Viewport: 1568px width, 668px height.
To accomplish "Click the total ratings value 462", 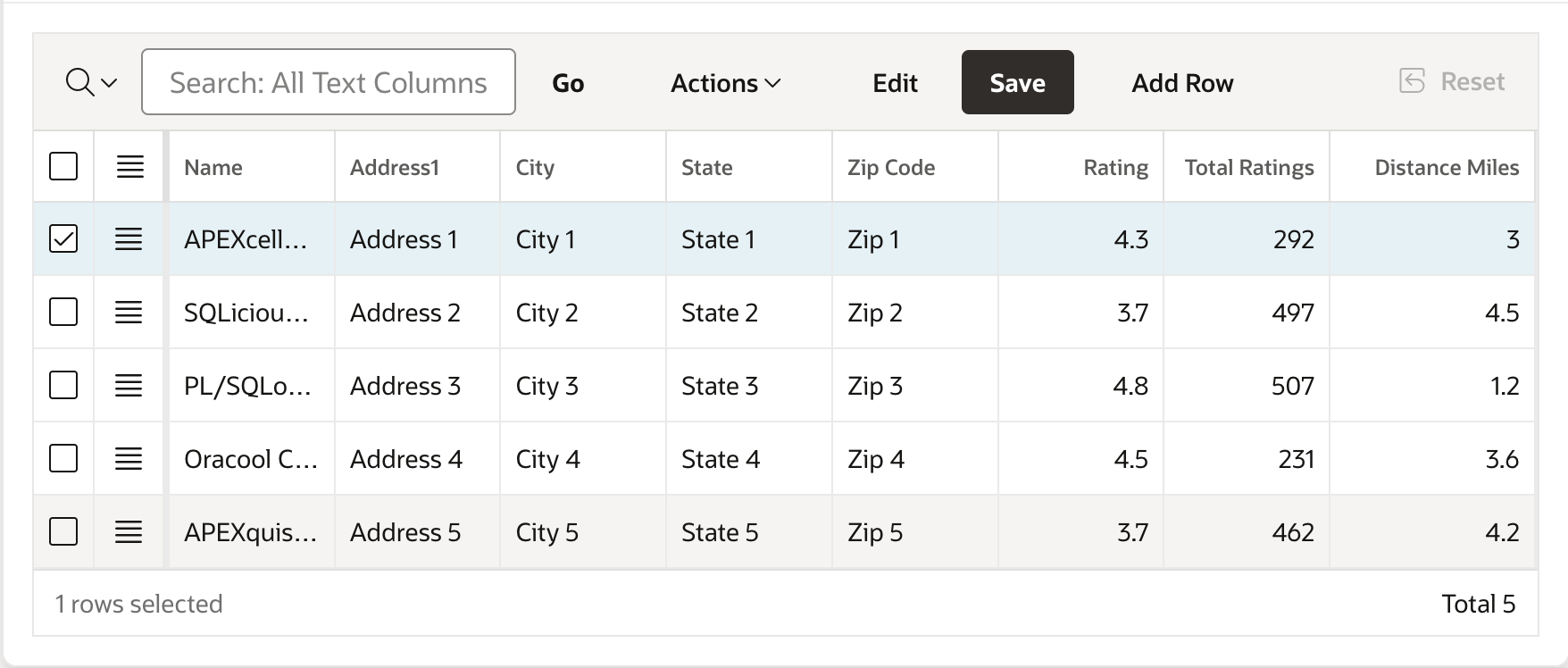I will 1293,532.
